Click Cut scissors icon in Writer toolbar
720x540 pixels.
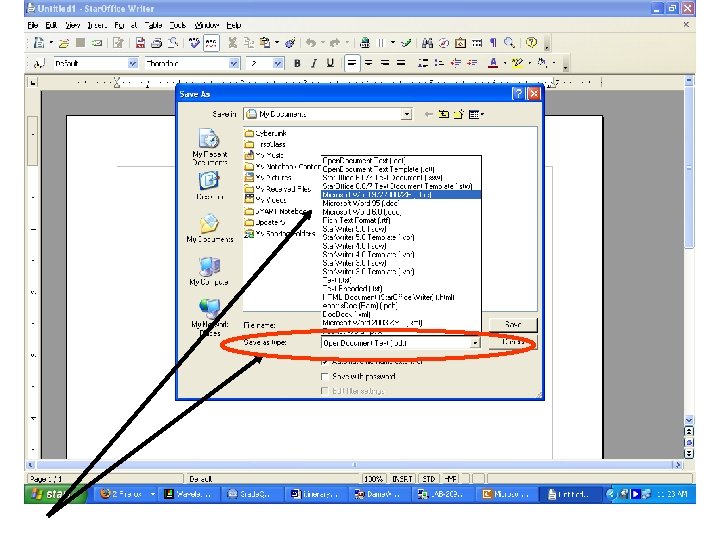[x=233, y=43]
